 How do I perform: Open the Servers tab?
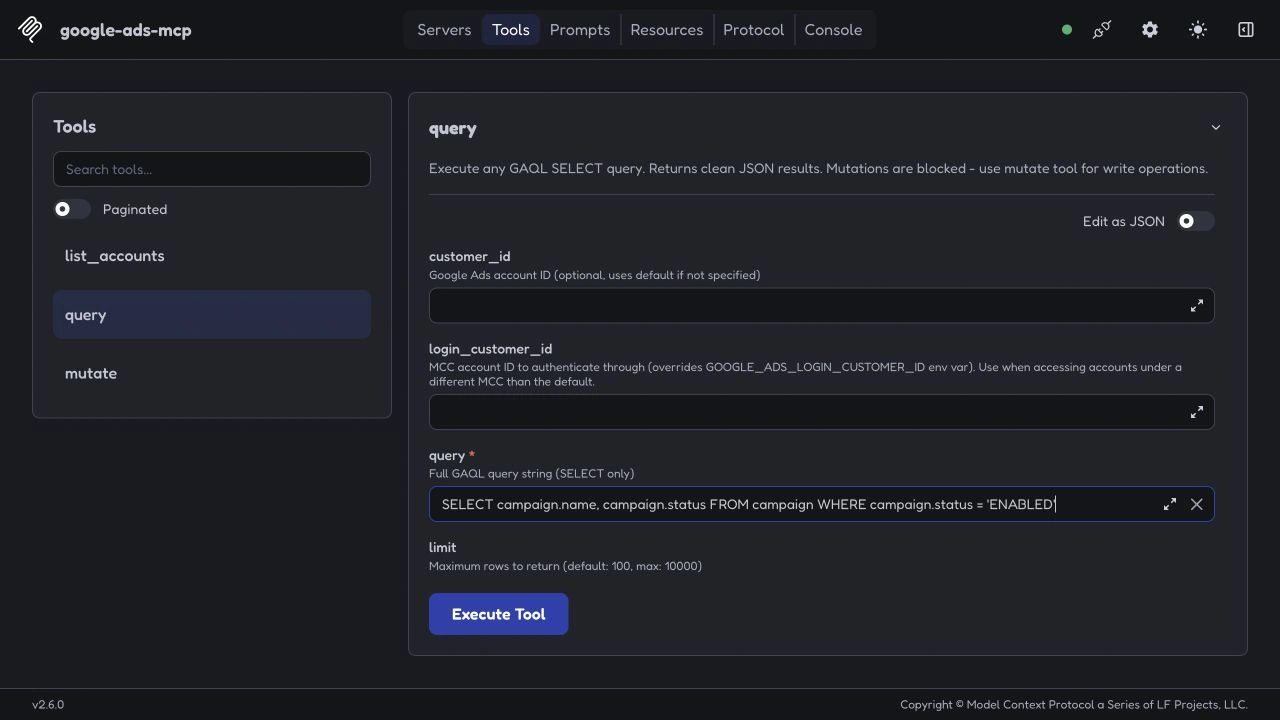444,30
